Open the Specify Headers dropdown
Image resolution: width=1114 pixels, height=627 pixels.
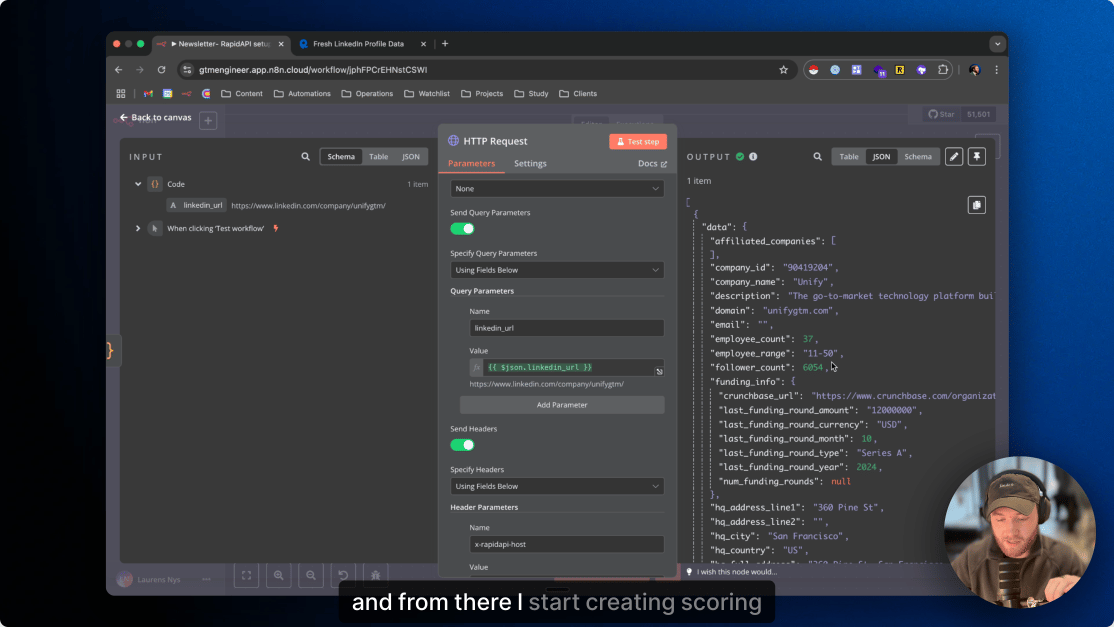pyautogui.click(x=557, y=486)
